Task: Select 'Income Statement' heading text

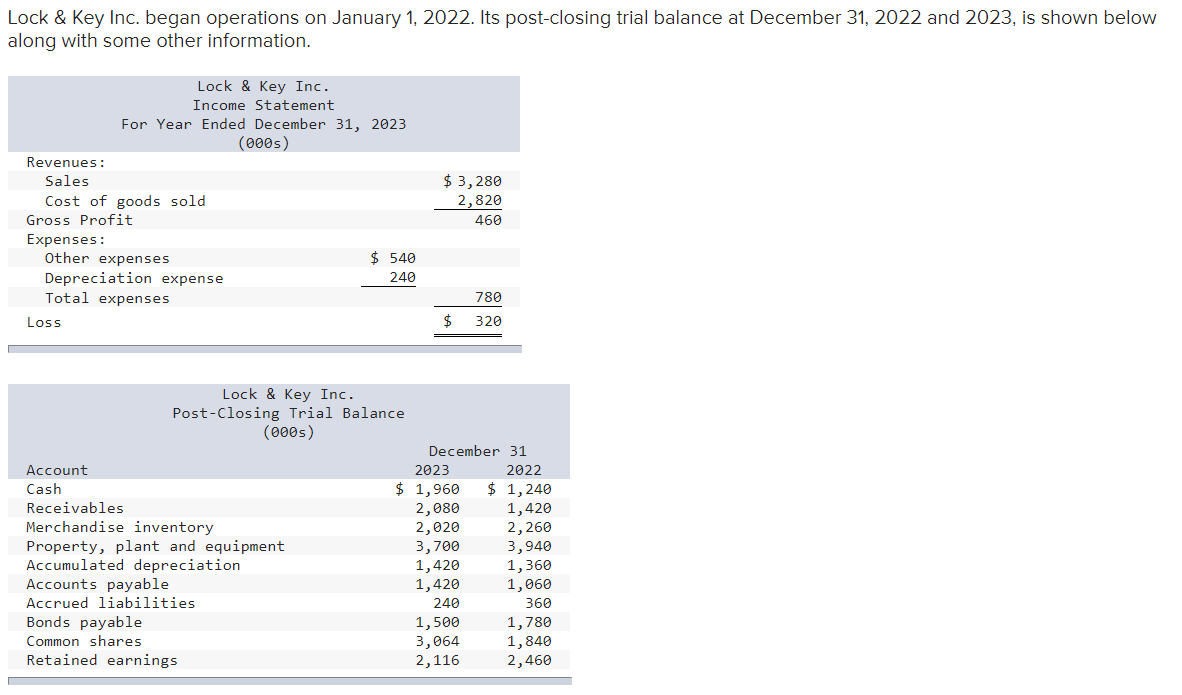Action: pos(263,106)
